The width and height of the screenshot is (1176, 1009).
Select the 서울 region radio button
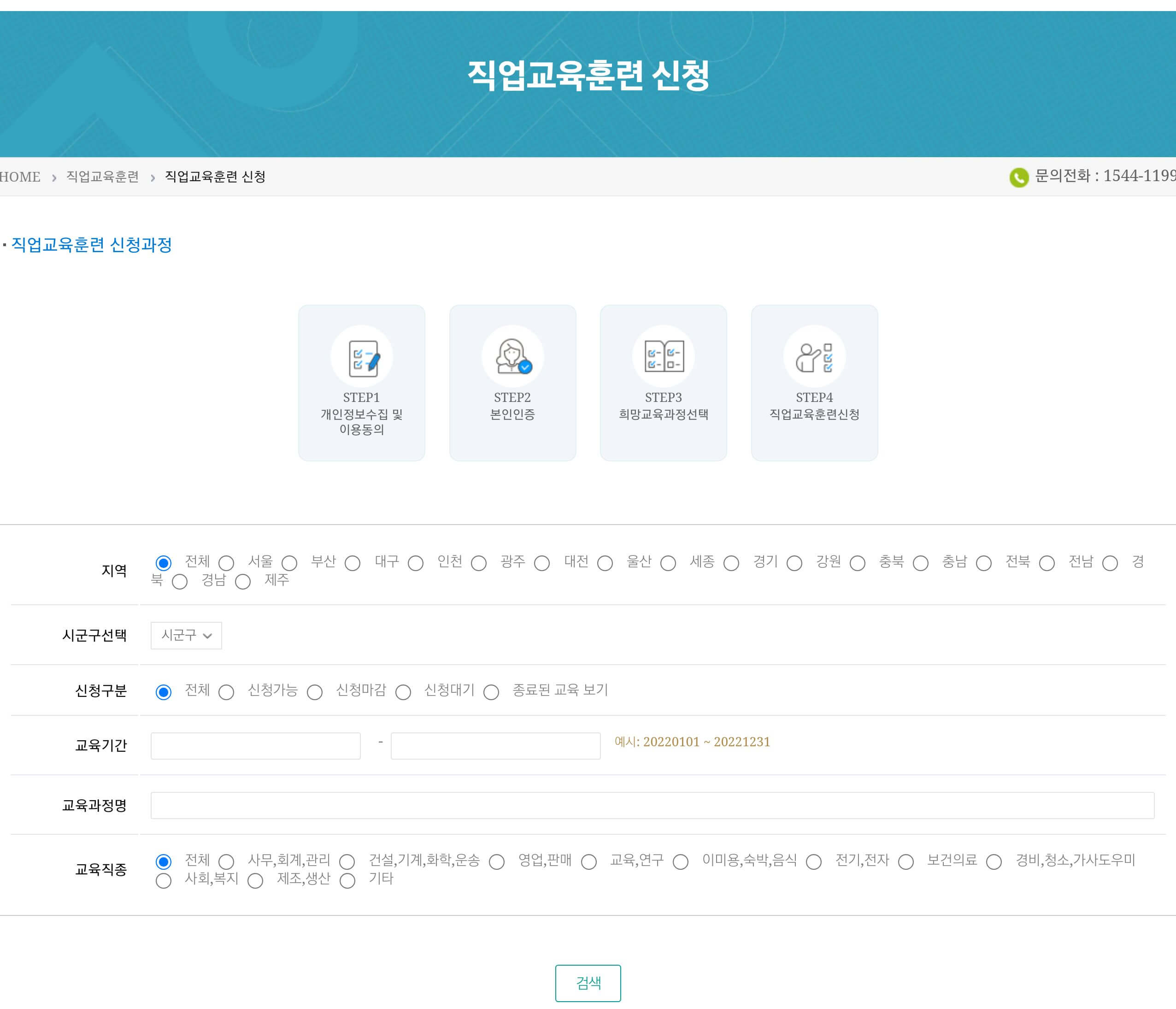pyautogui.click(x=227, y=563)
